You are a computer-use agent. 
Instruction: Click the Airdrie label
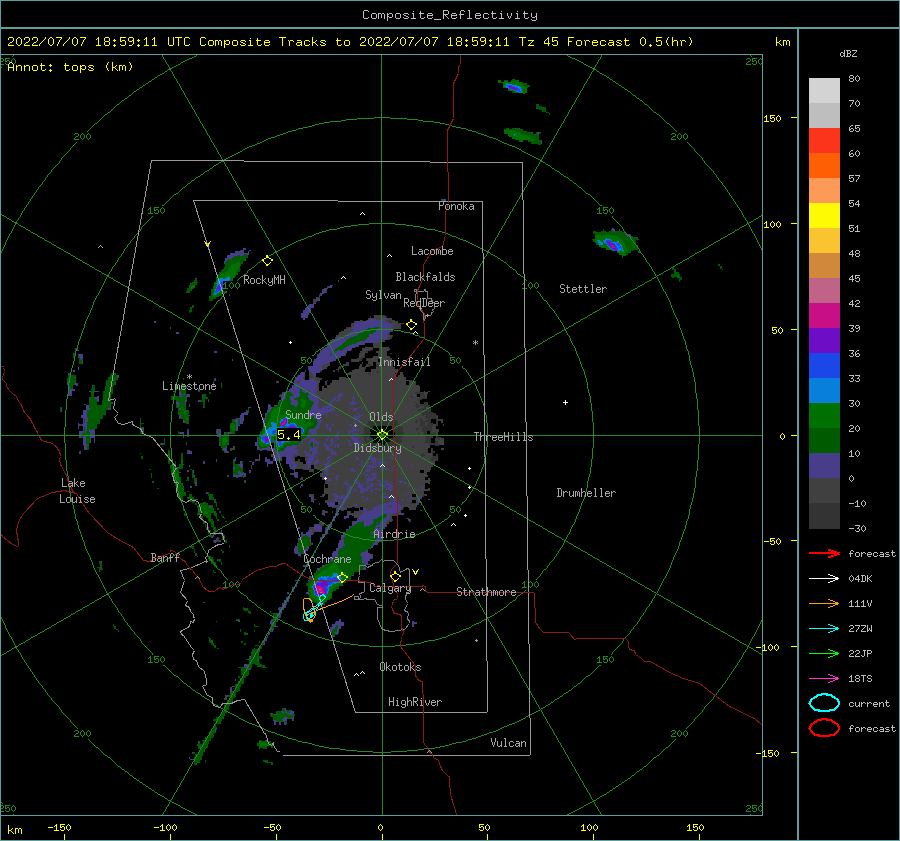[x=394, y=534]
